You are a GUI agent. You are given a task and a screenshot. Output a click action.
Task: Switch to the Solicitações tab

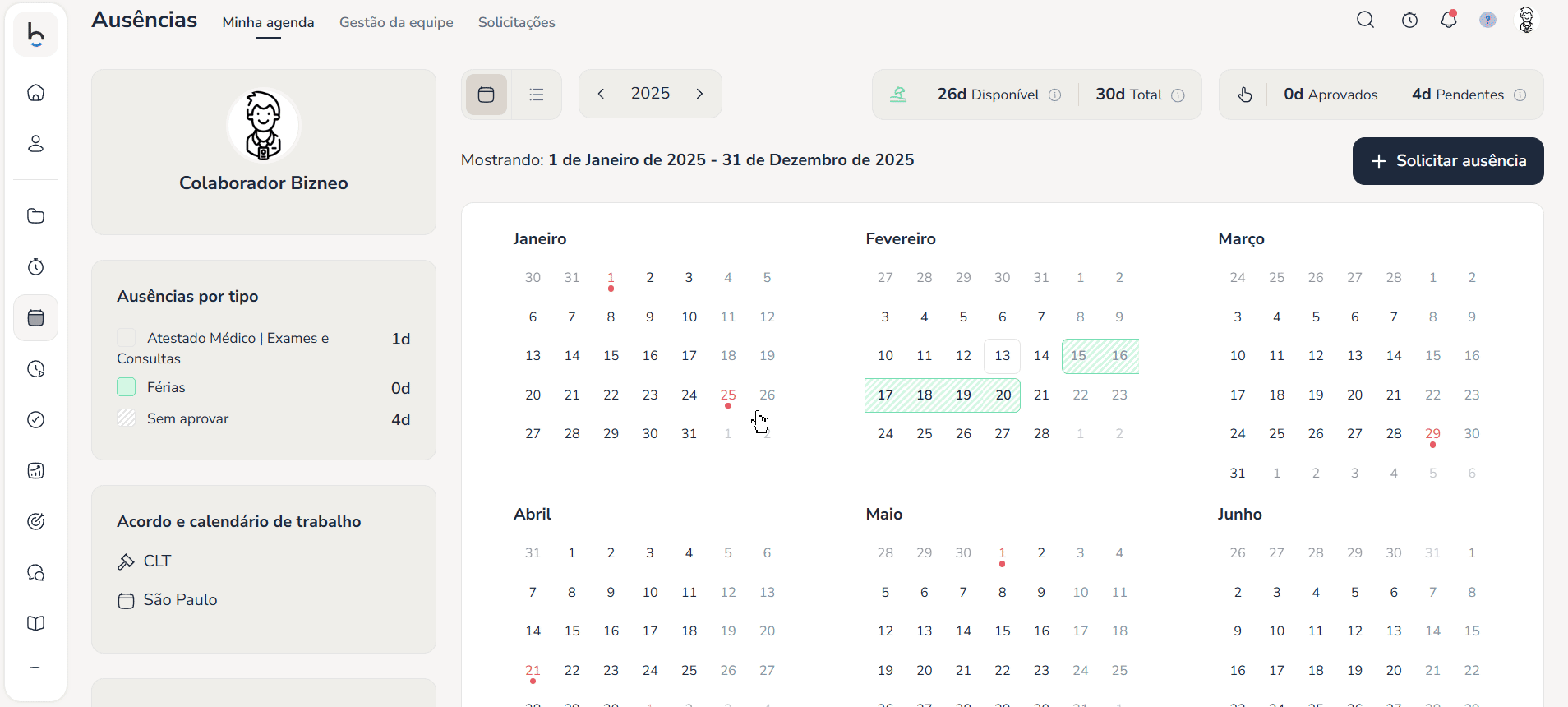[516, 22]
